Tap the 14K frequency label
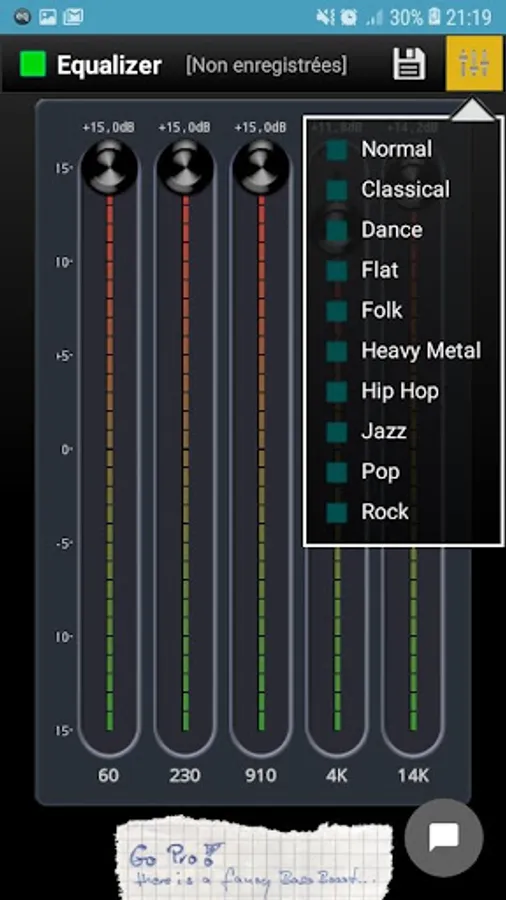The width and height of the screenshot is (506, 900). tap(413, 776)
